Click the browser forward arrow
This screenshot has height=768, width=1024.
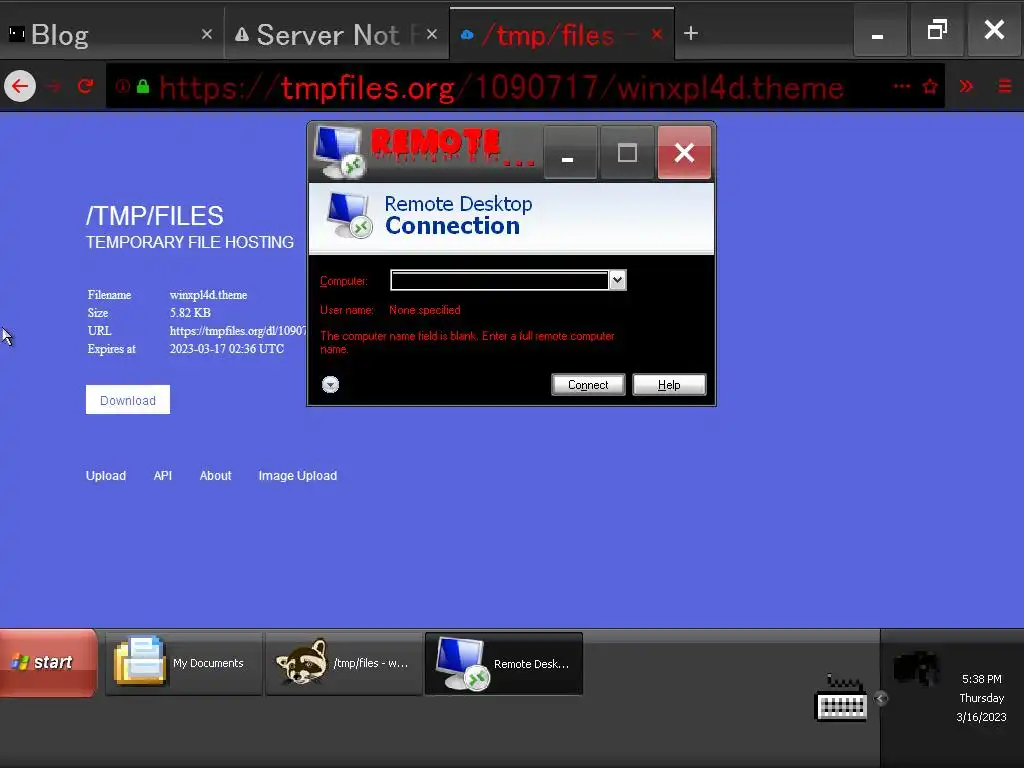[x=54, y=86]
